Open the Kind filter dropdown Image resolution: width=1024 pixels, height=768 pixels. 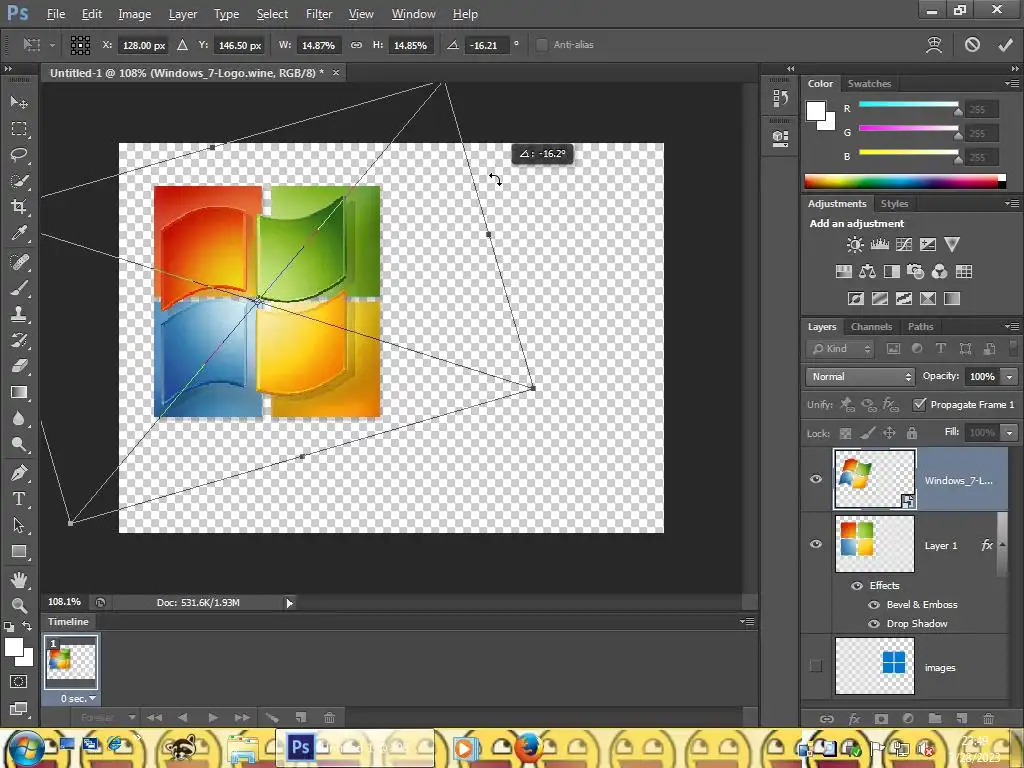pos(841,349)
